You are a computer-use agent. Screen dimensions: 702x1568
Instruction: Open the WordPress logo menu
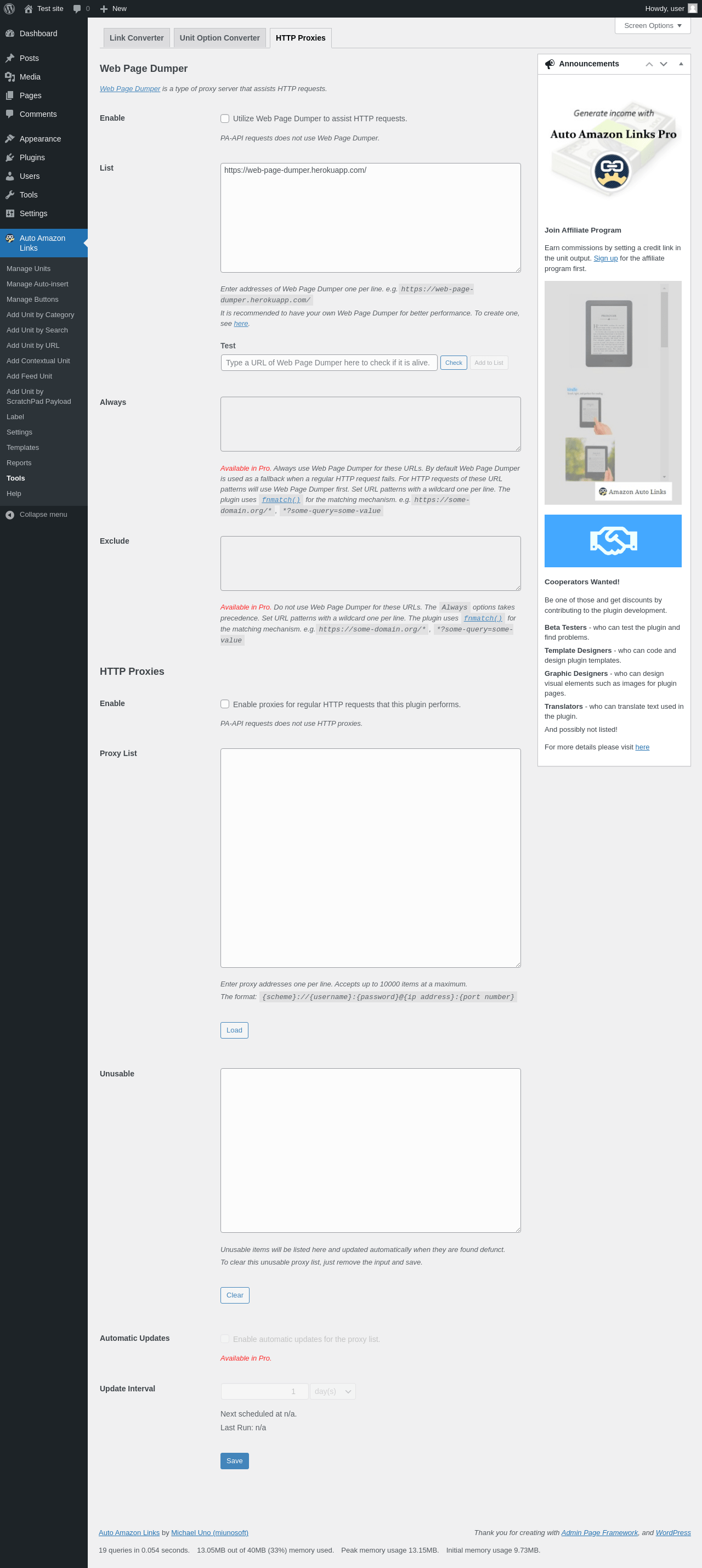click(9, 9)
